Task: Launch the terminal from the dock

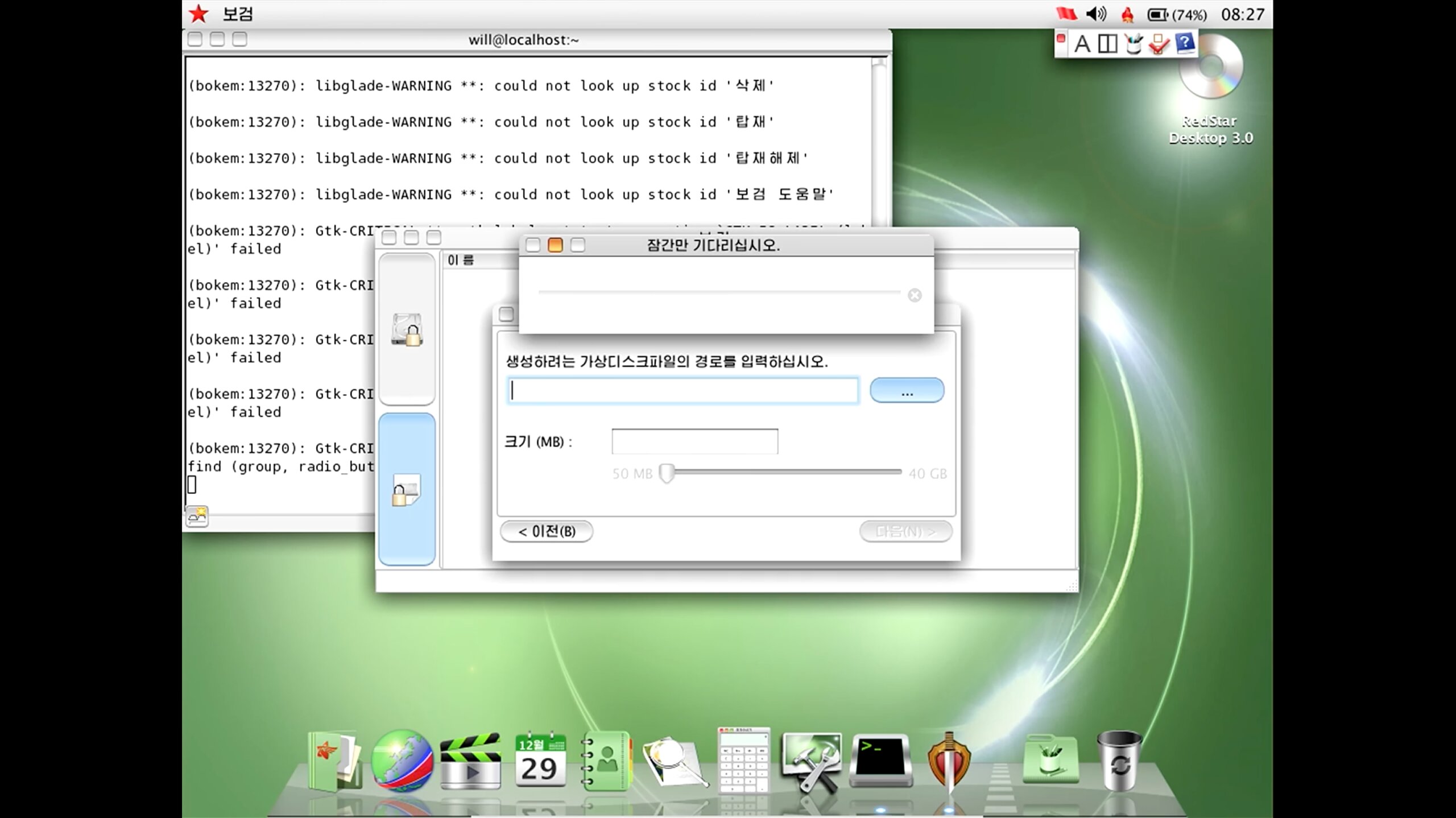Action: [881, 761]
